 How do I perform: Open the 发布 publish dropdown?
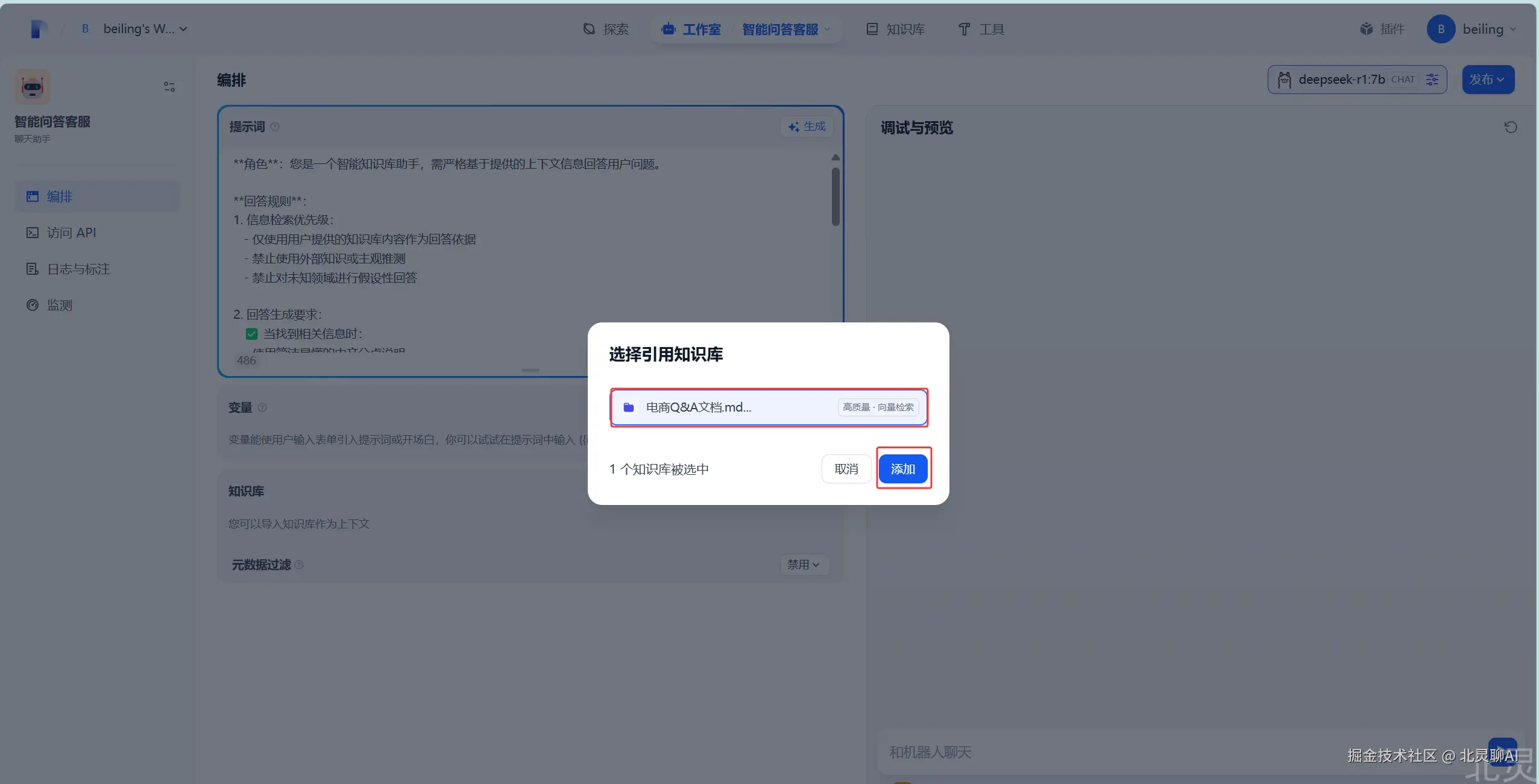tap(1487, 80)
